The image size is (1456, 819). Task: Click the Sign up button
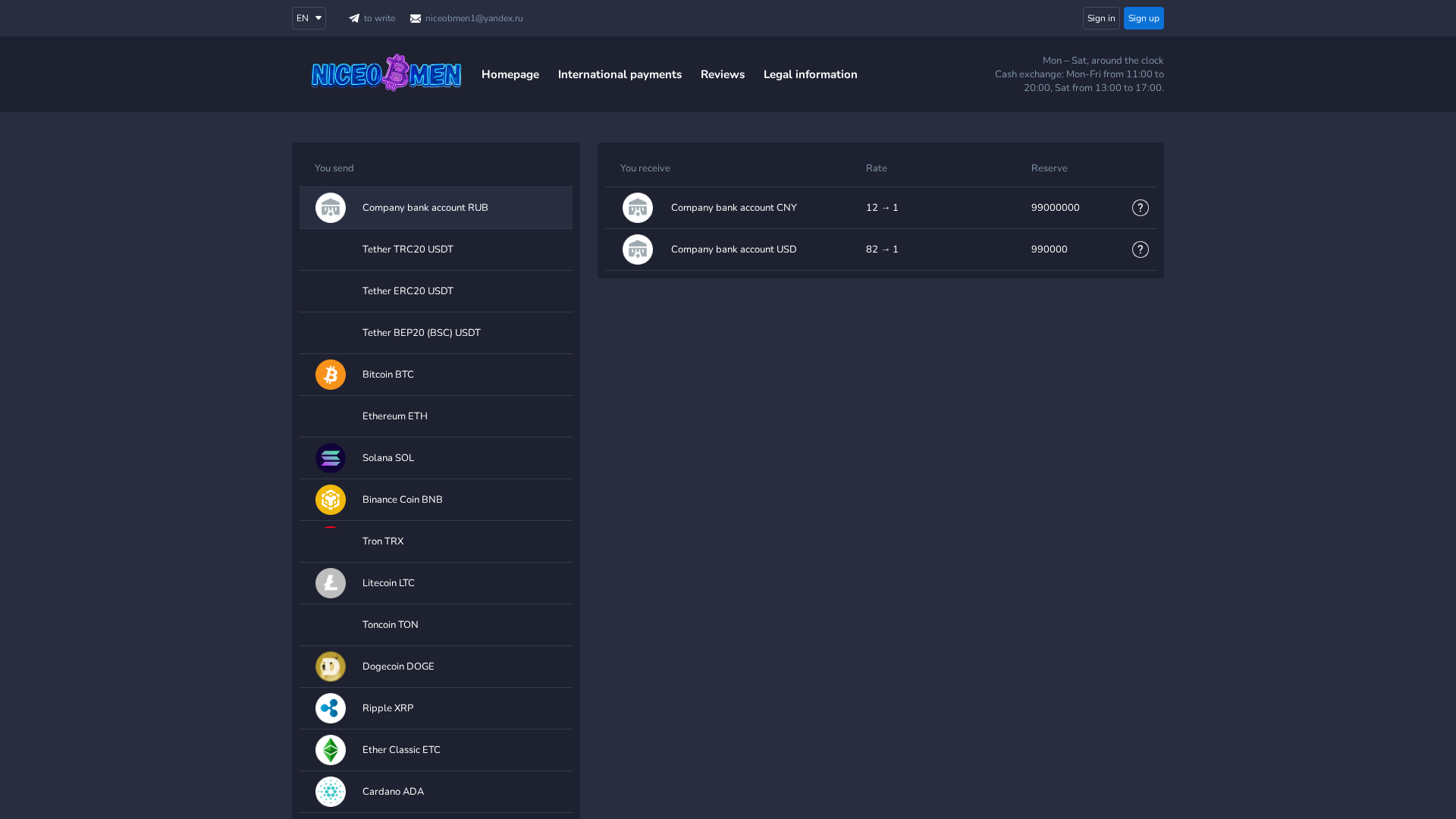1144,18
